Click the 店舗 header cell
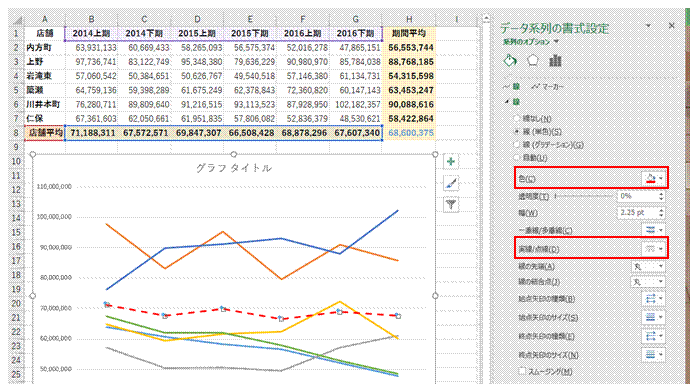Screen dimensions: 698x390 (x=45, y=33)
